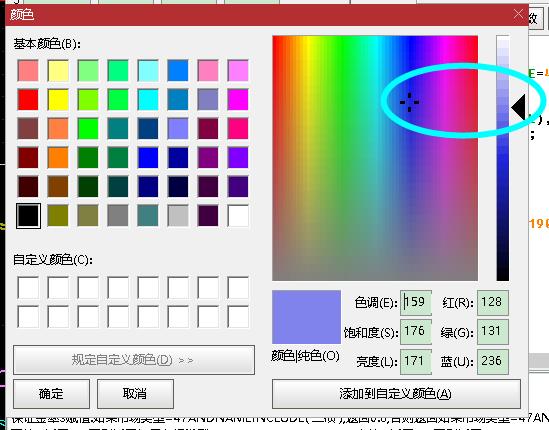Pick the light magenta swatch in top row
Image resolution: width=549 pixels, height=430 pixels.
[238, 70]
